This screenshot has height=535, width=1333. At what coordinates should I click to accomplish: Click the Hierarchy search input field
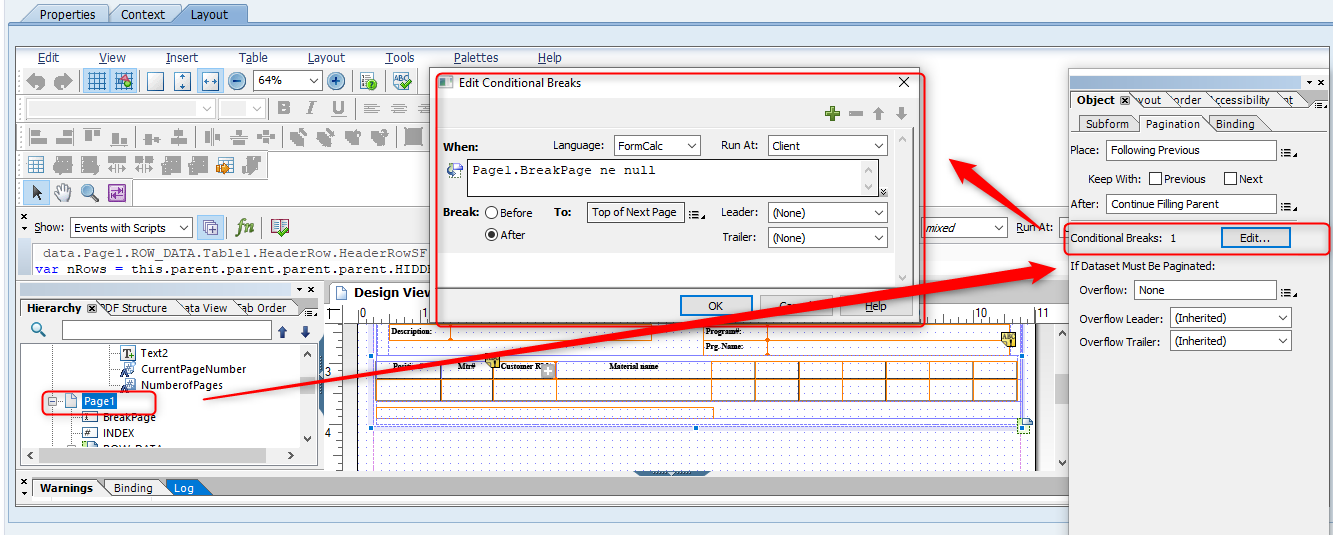click(166, 330)
